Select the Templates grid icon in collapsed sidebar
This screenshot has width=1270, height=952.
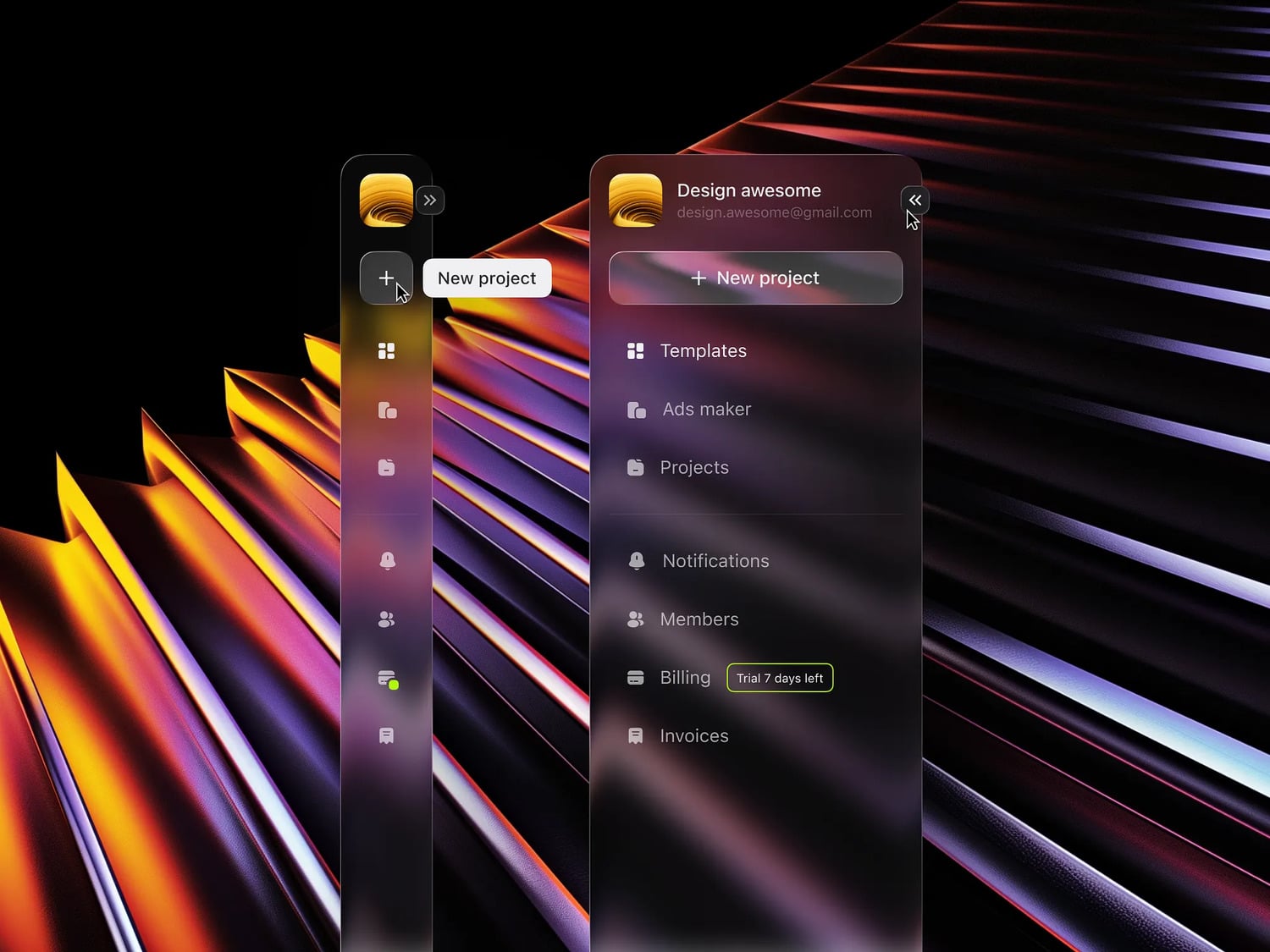click(387, 350)
